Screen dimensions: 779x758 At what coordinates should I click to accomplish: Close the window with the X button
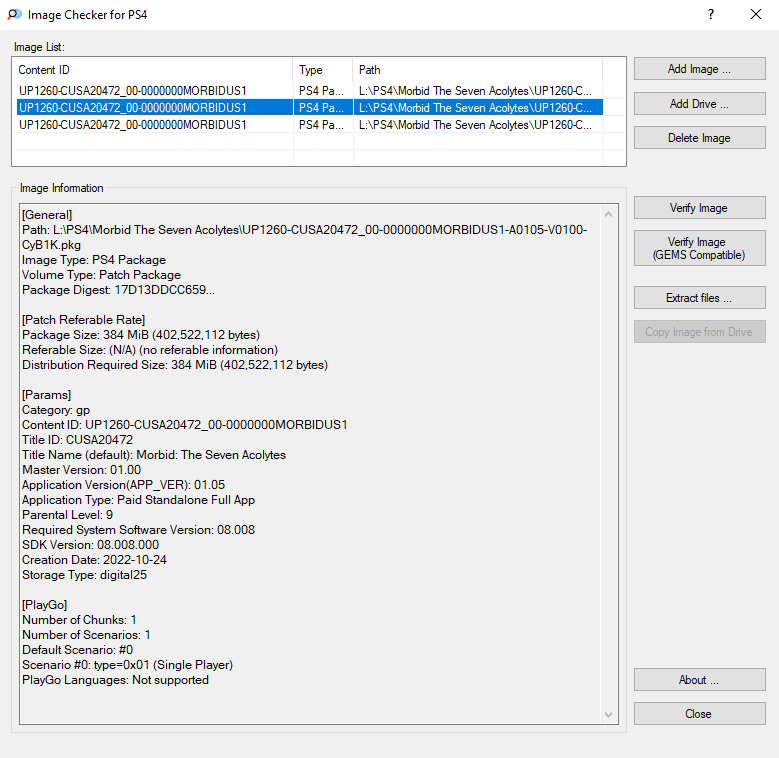pos(756,14)
